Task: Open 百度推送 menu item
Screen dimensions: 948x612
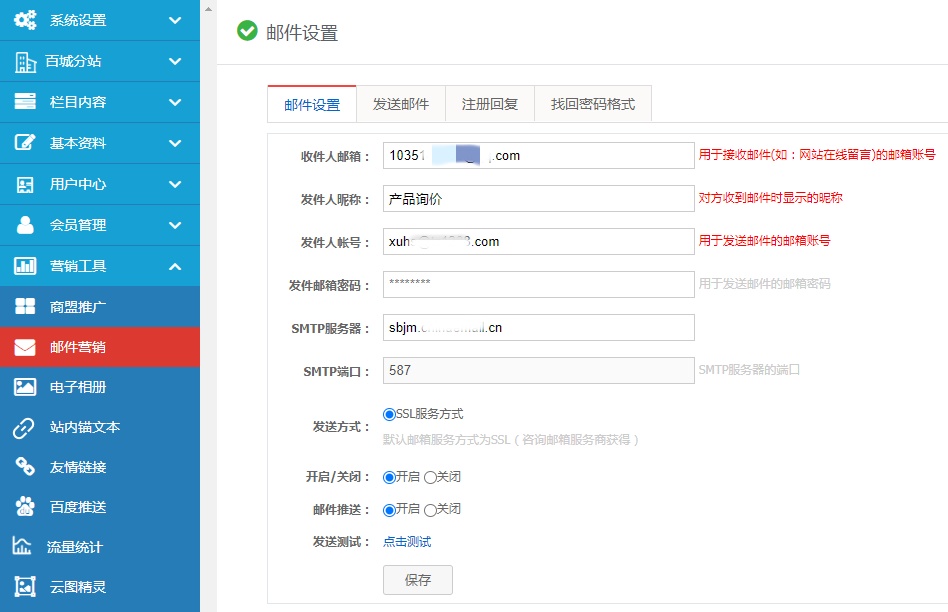Action: (100, 507)
